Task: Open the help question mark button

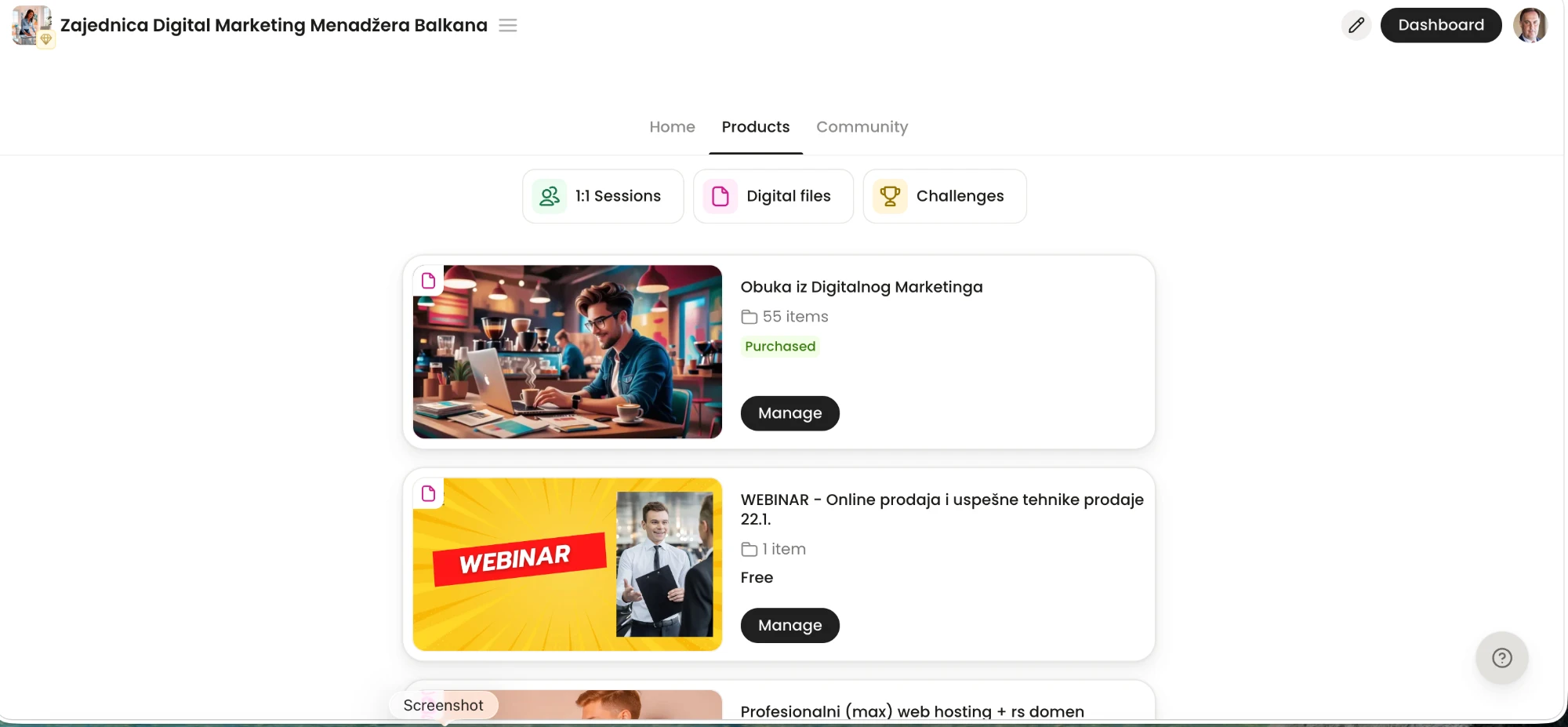Action: pyautogui.click(x=1501, y=658)
